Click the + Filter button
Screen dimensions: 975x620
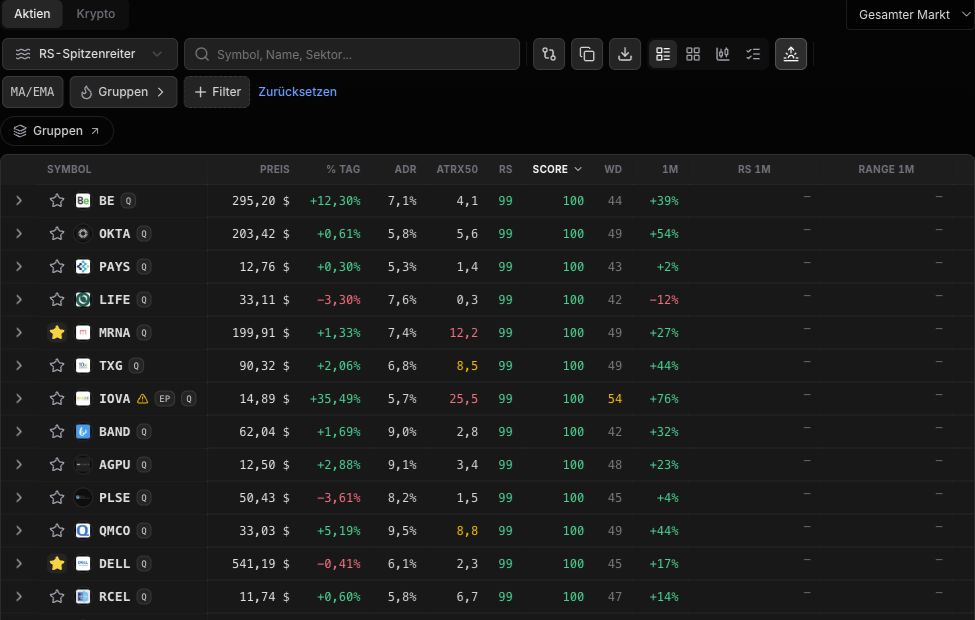click(x=217, y=92)
